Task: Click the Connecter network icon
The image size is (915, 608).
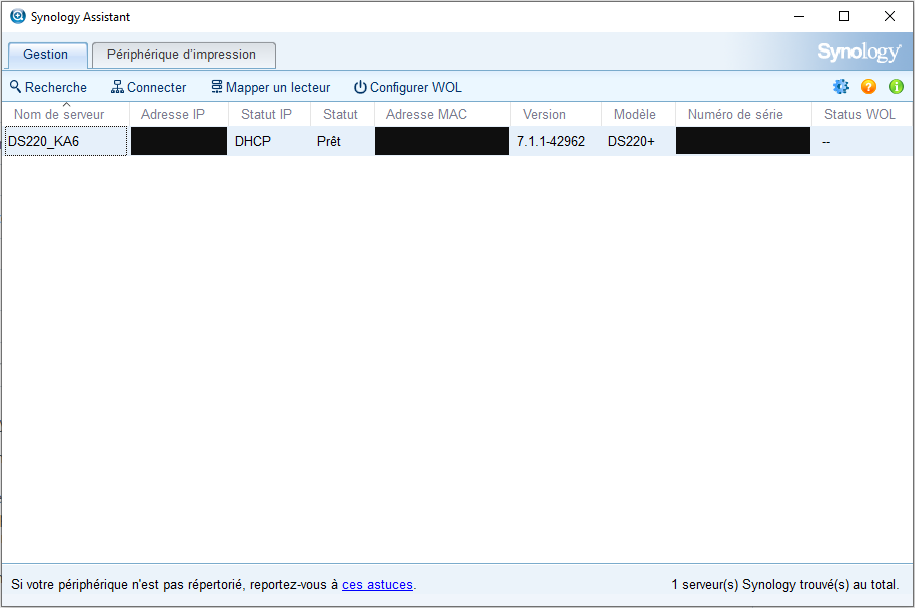Action: (x=117, y=87)
